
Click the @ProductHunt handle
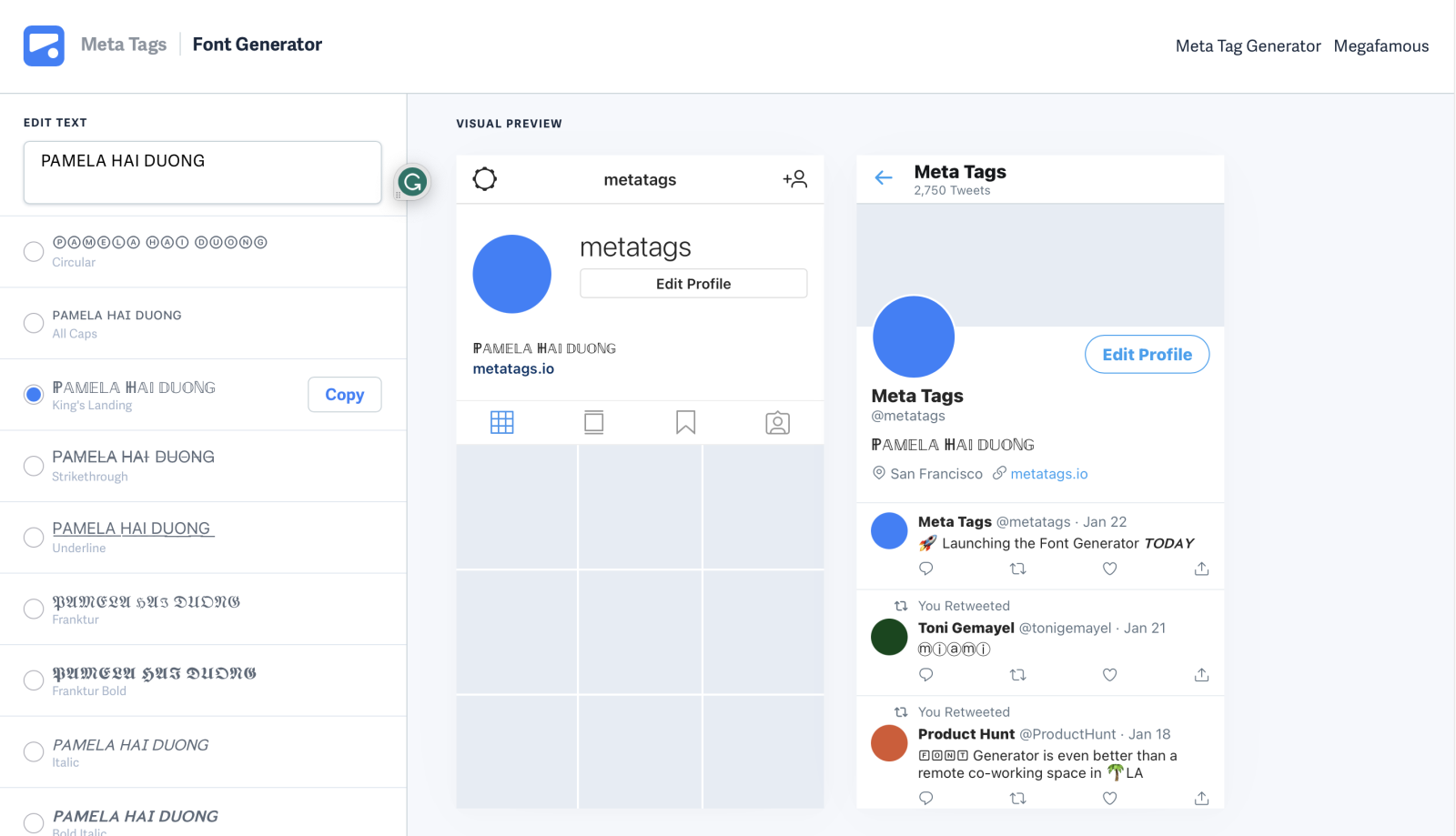pos(1067,734)
